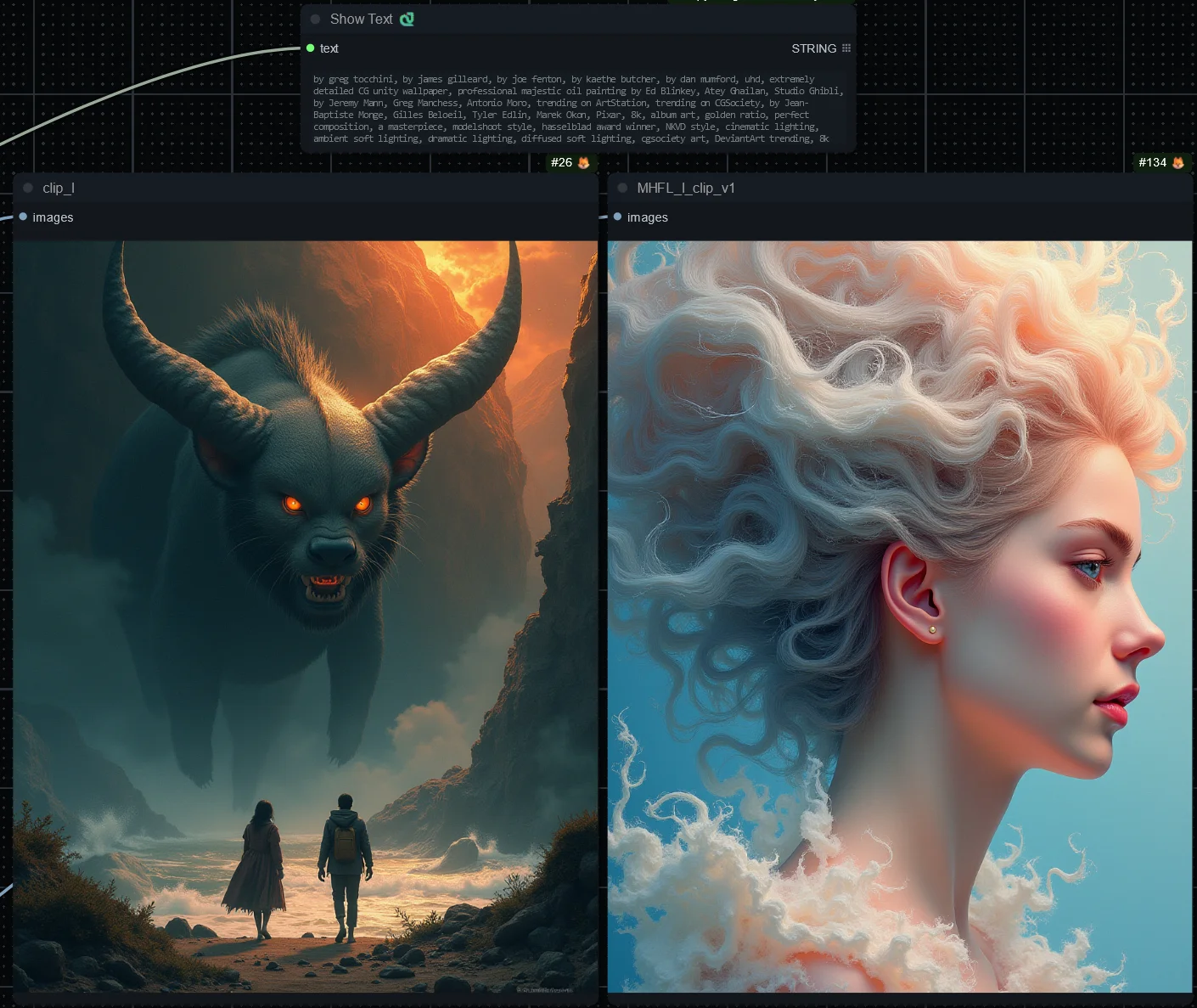Click the fox icon next to #26

click(583, 162)
